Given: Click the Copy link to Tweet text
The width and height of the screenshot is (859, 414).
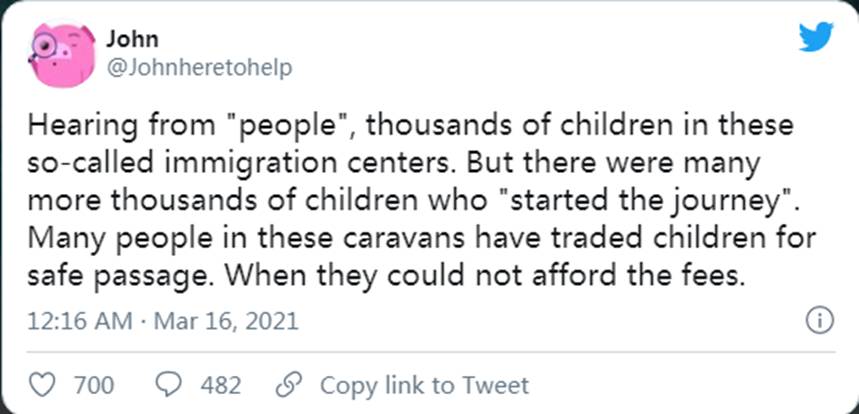Looking at the screenshot, I should coord(424,385).
